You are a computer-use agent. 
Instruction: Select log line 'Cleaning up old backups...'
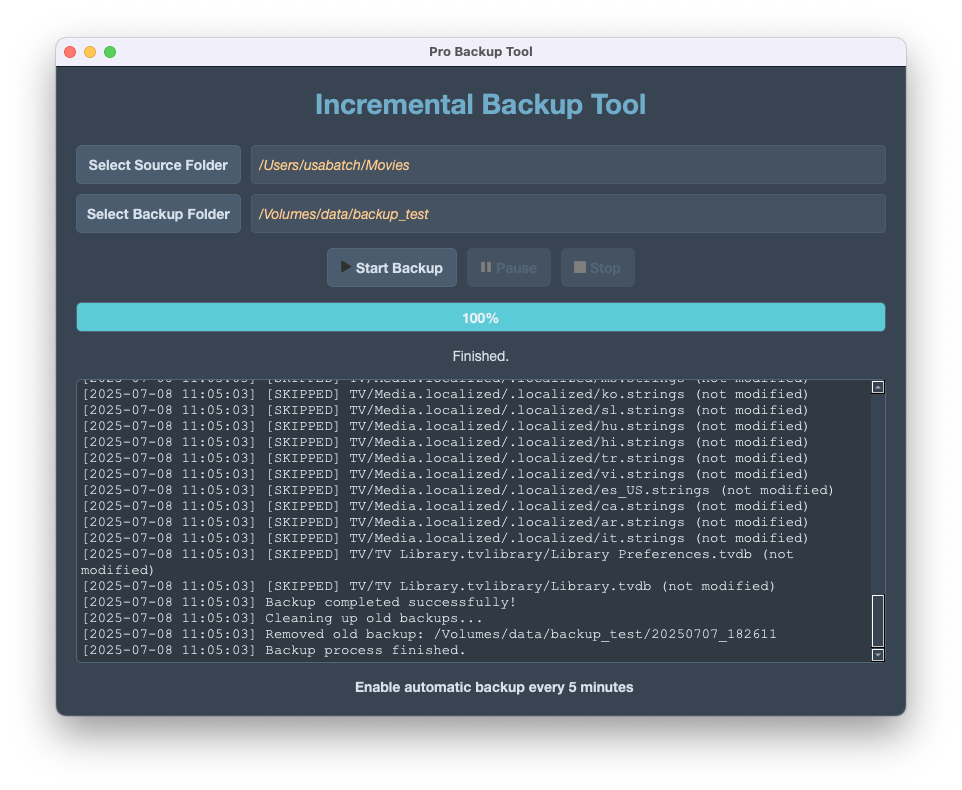tap(282, 618)
